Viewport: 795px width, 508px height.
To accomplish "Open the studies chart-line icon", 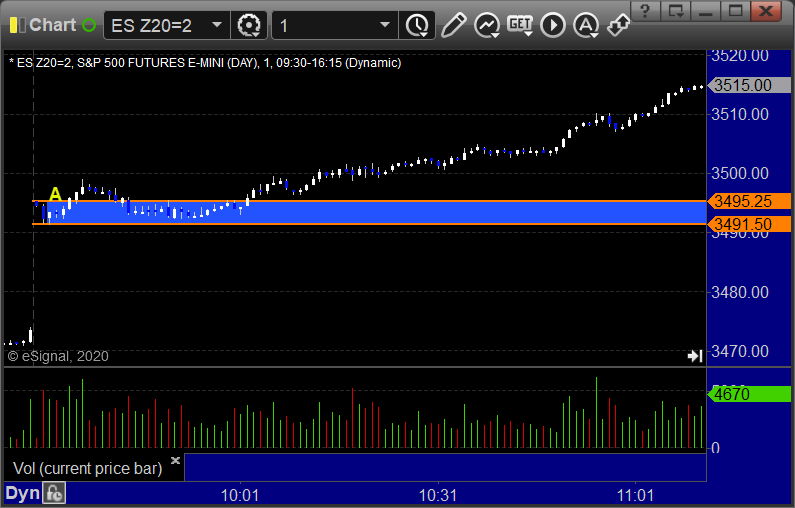I will click(487, 25).
